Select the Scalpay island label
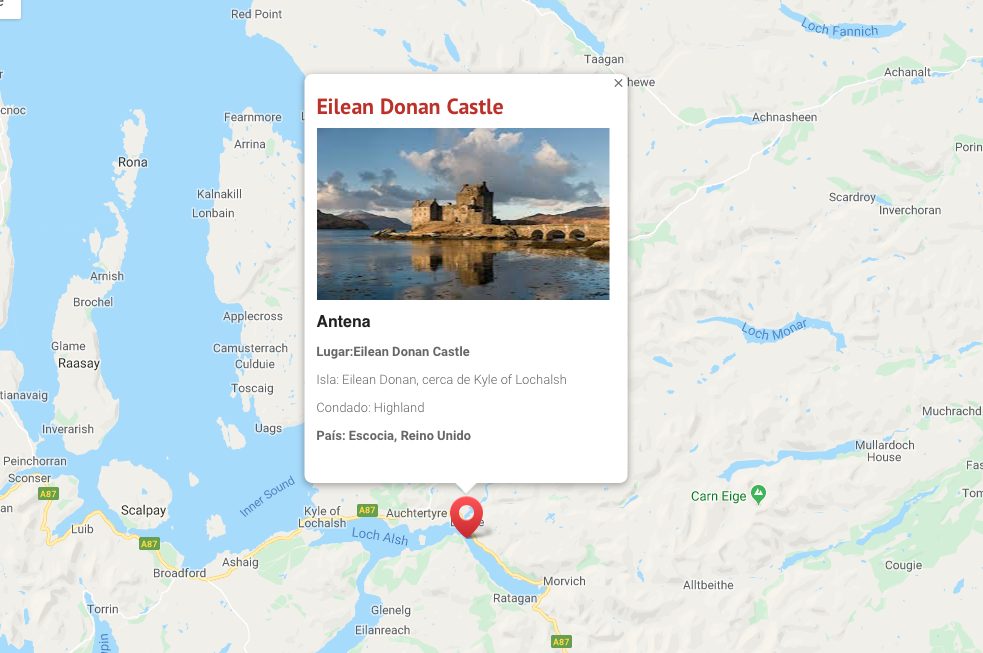This screenshot has height=653, width=983. point(144,510)
